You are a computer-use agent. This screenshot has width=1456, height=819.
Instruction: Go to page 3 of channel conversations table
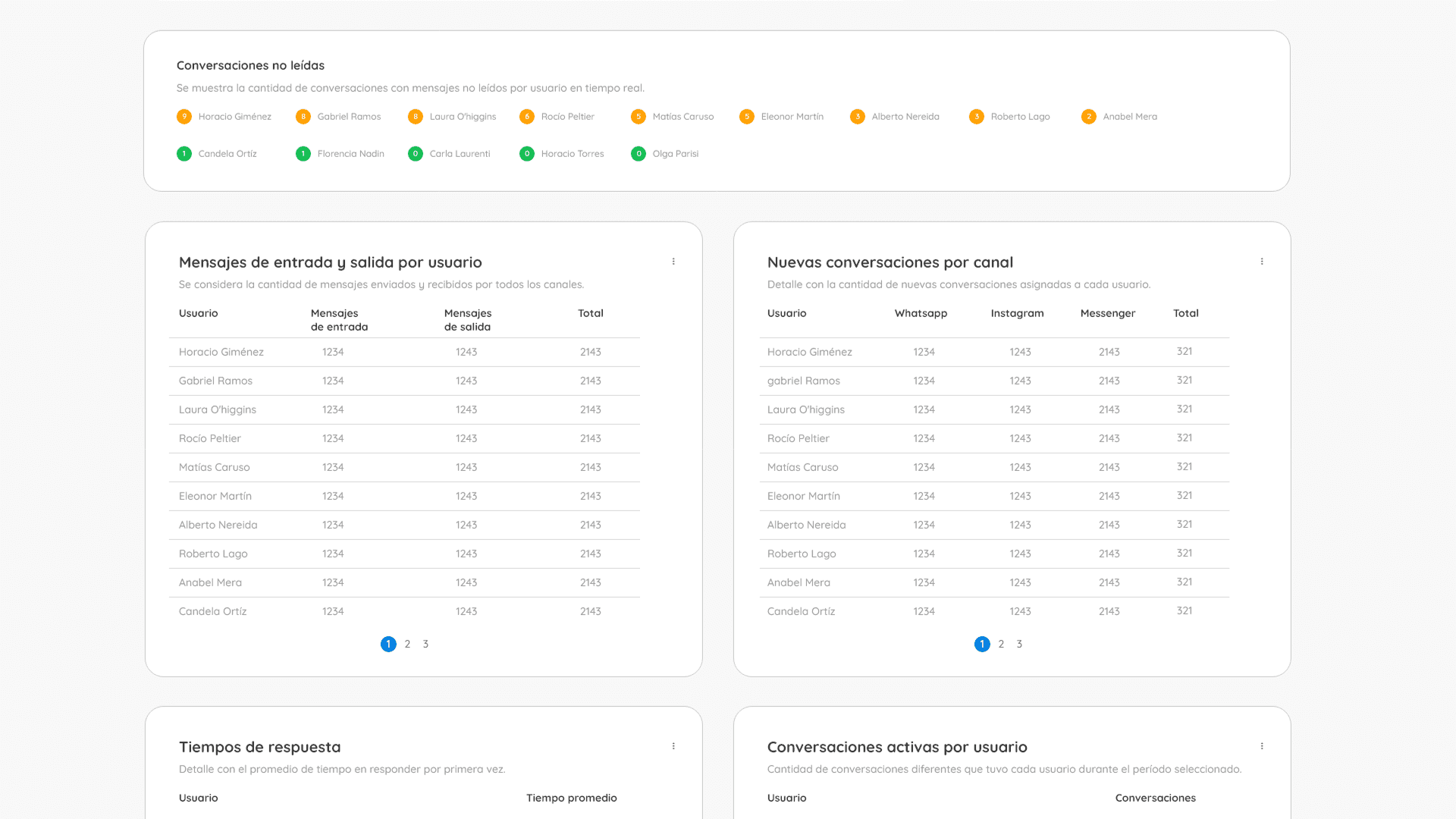pos(1019,644)
